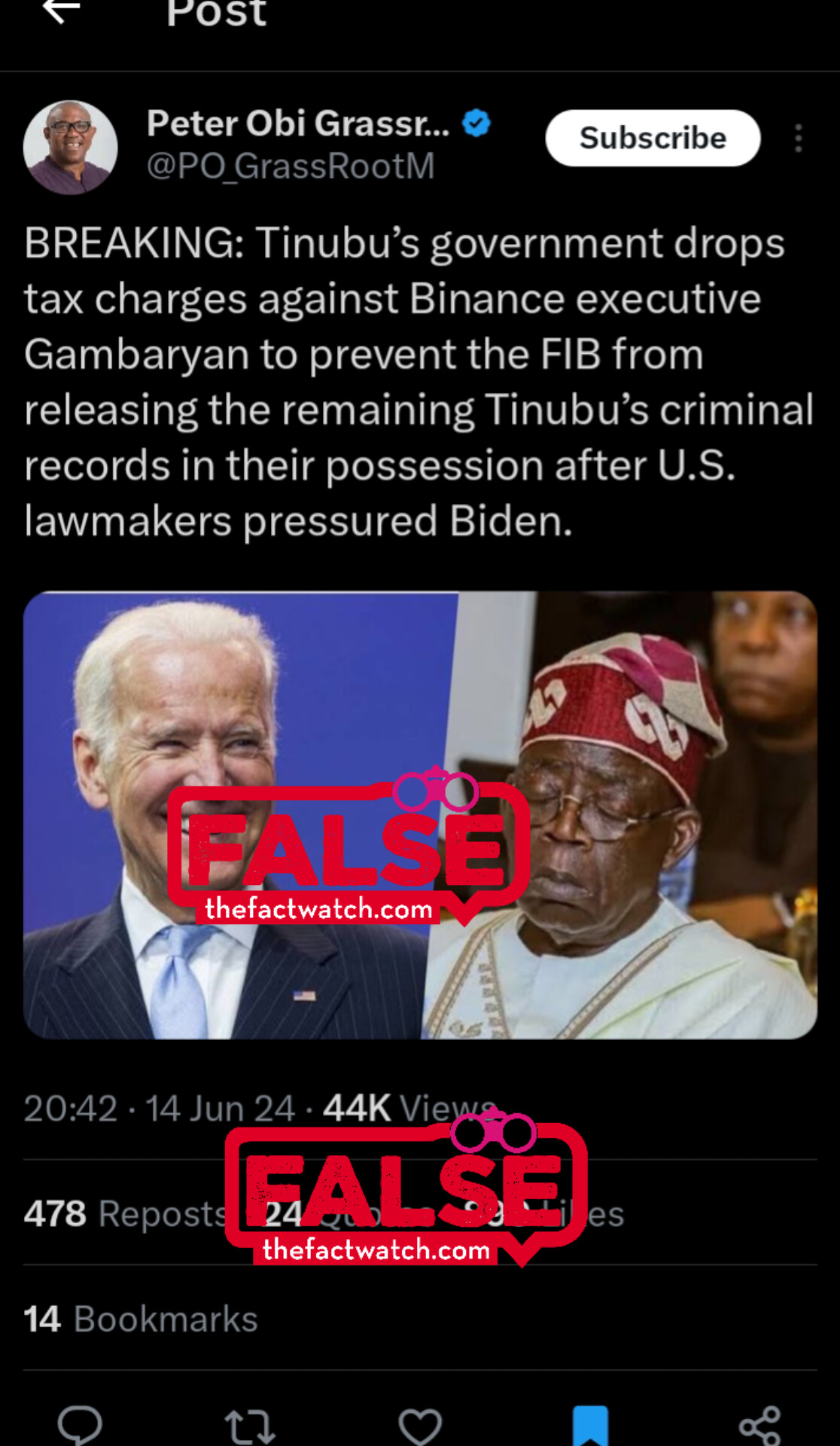View the 478 Reposts list

coord(125,1213)
